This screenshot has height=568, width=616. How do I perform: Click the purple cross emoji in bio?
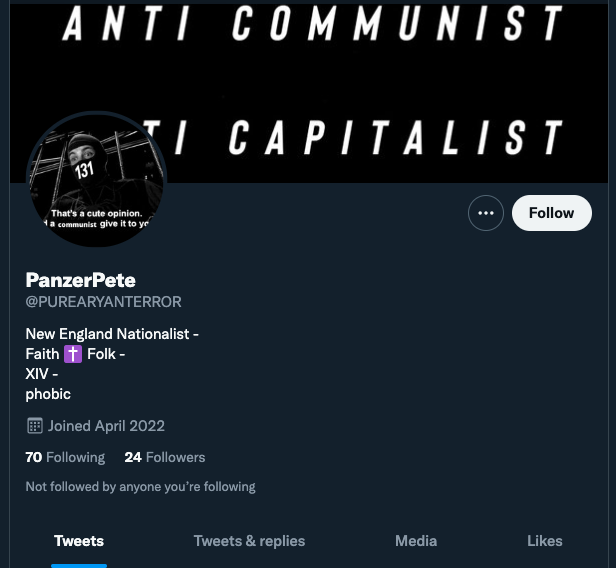[x=73, y=354]
